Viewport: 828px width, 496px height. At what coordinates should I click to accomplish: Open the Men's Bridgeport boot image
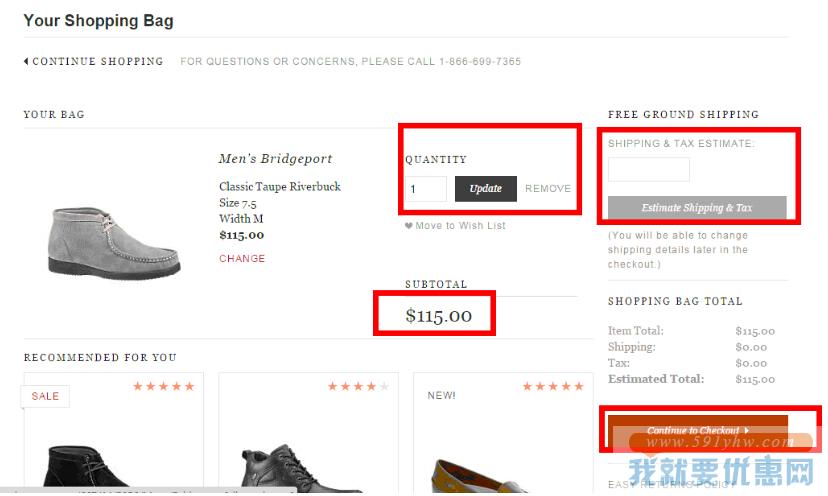click(x=116, y=238)
